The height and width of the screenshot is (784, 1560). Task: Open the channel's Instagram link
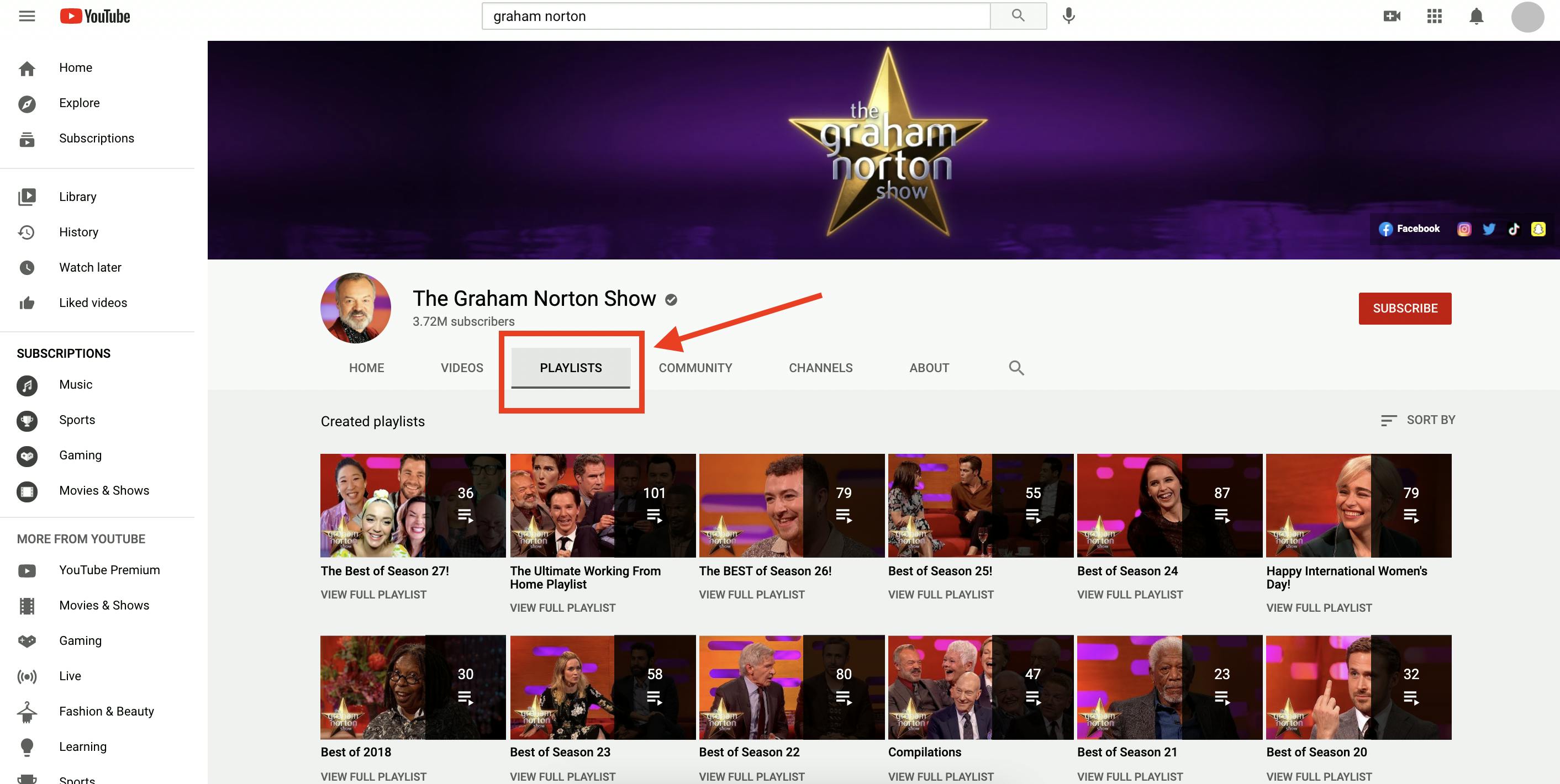(1464, 229)
